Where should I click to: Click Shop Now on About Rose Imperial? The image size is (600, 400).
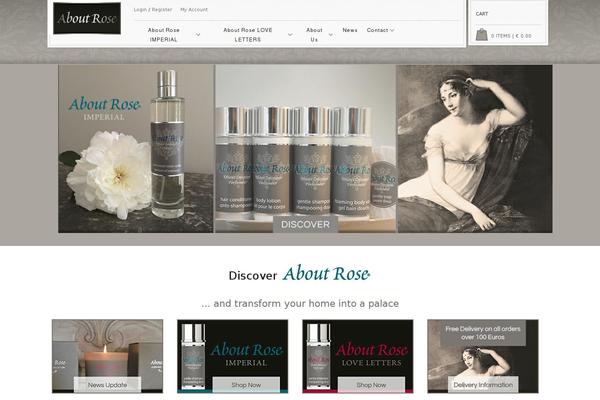click(x=246, y=385)
